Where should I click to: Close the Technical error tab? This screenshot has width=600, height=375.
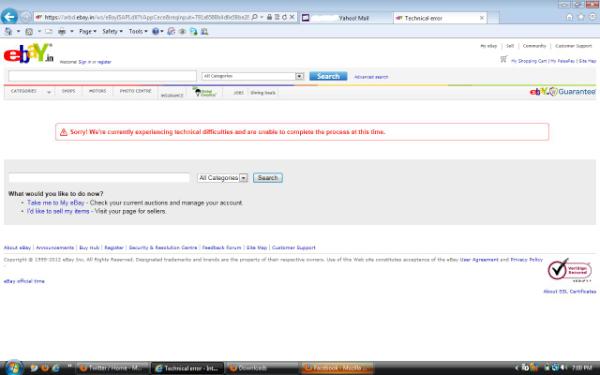tap(482, 18)
